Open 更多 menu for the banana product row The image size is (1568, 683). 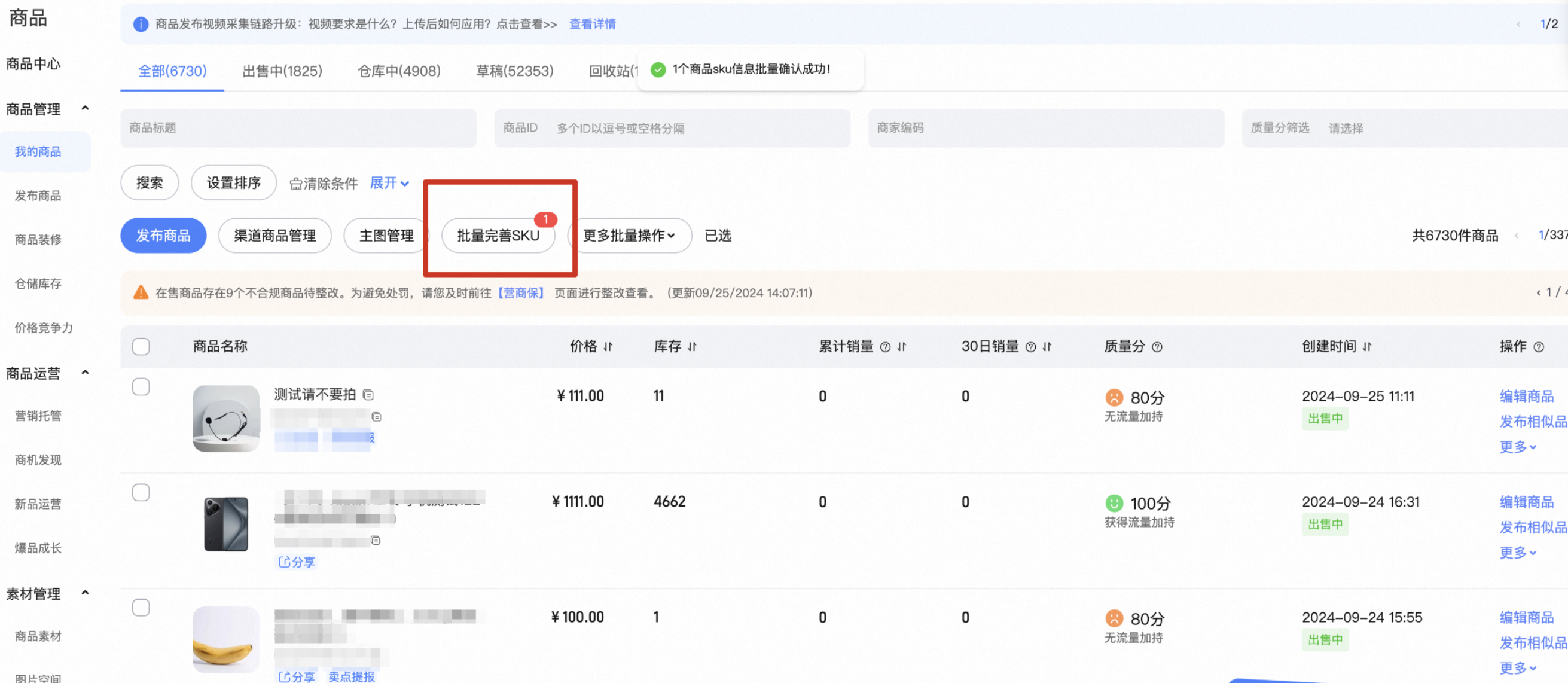1518,668
